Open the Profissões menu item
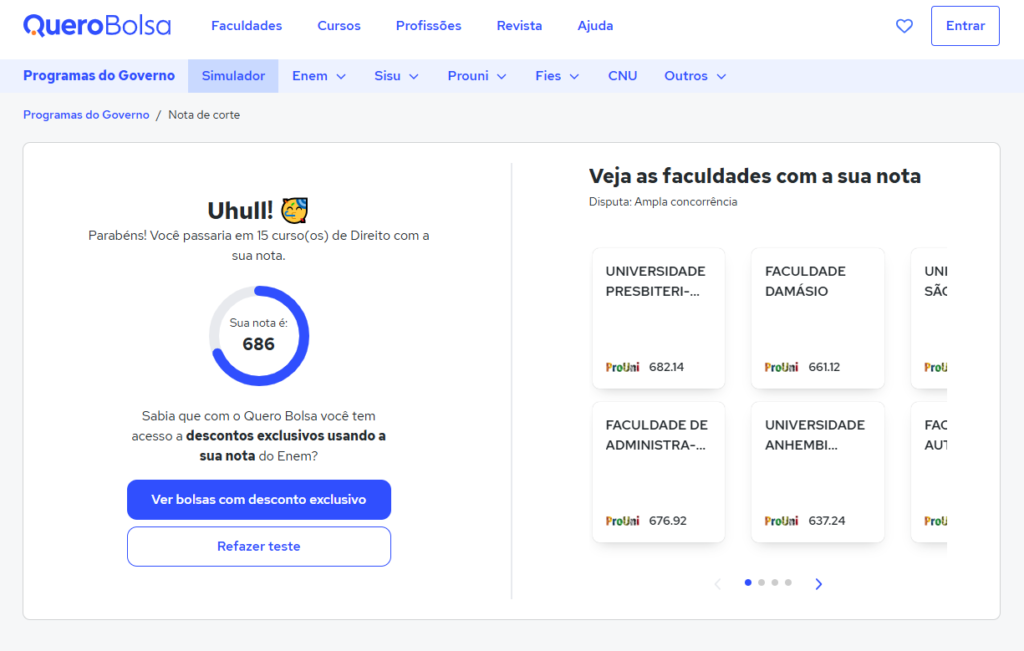This screenshot has width=1024, height=651. click(x=428, y=25)
